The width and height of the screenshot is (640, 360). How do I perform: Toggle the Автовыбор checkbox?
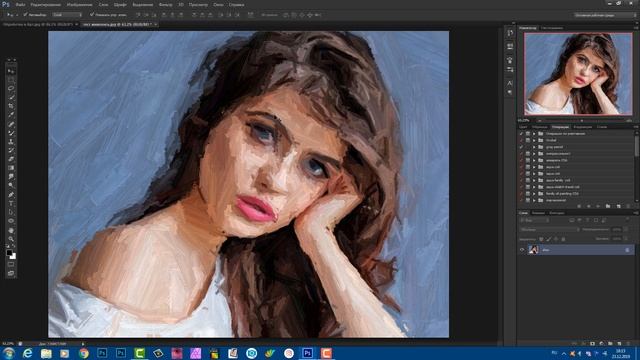(x=25, y=14)
